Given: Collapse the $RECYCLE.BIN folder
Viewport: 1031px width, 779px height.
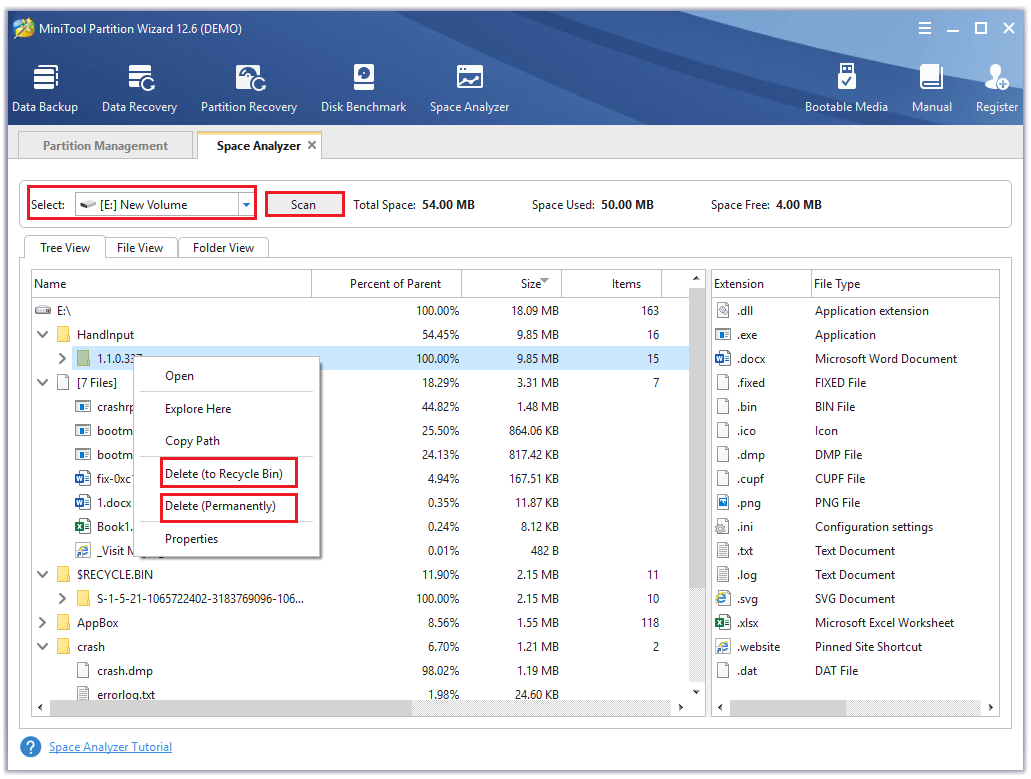Looking at the screenshot, I should tap(43, 575).
